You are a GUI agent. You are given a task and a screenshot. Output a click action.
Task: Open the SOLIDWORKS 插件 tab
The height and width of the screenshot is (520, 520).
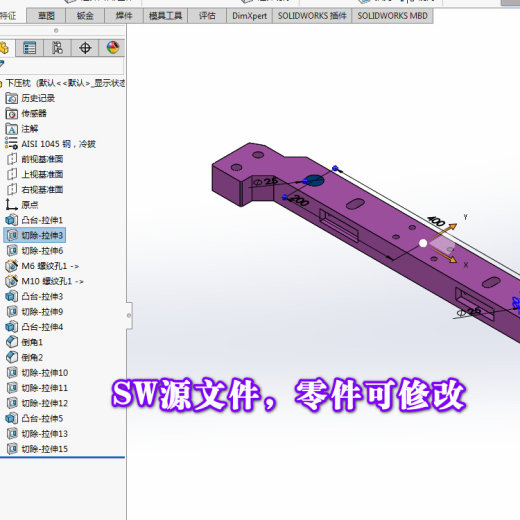coord(312,16)
